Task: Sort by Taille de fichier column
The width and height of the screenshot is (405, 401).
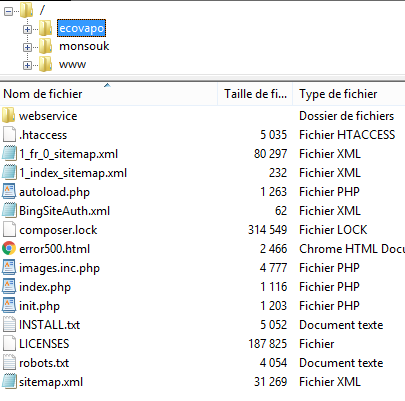Action: (255, 94)
